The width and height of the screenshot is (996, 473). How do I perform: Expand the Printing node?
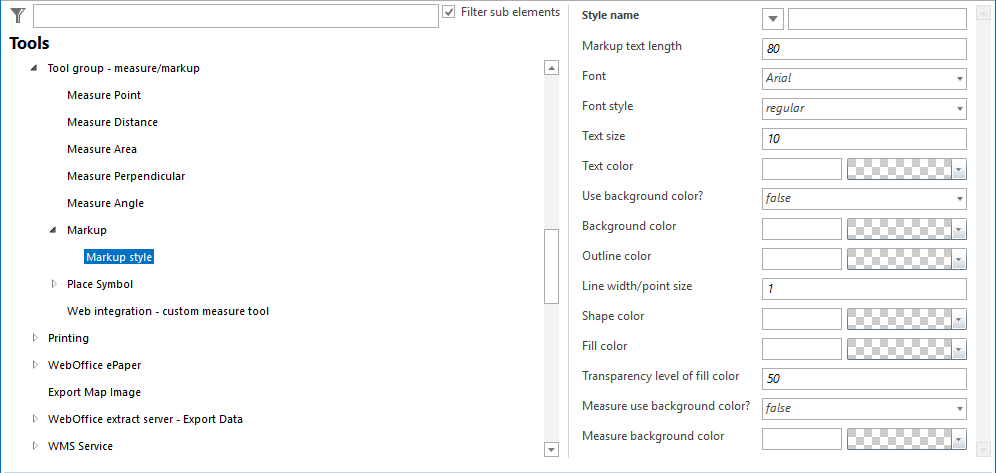click(34, 338)
